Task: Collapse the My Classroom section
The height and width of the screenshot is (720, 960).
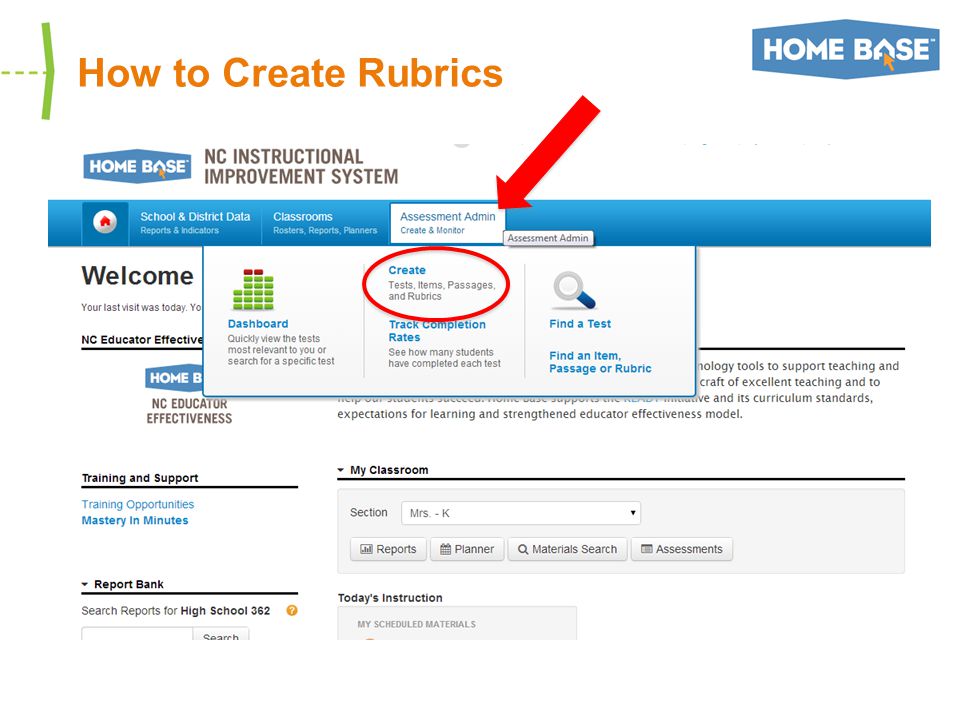Action: click(341, 470)
